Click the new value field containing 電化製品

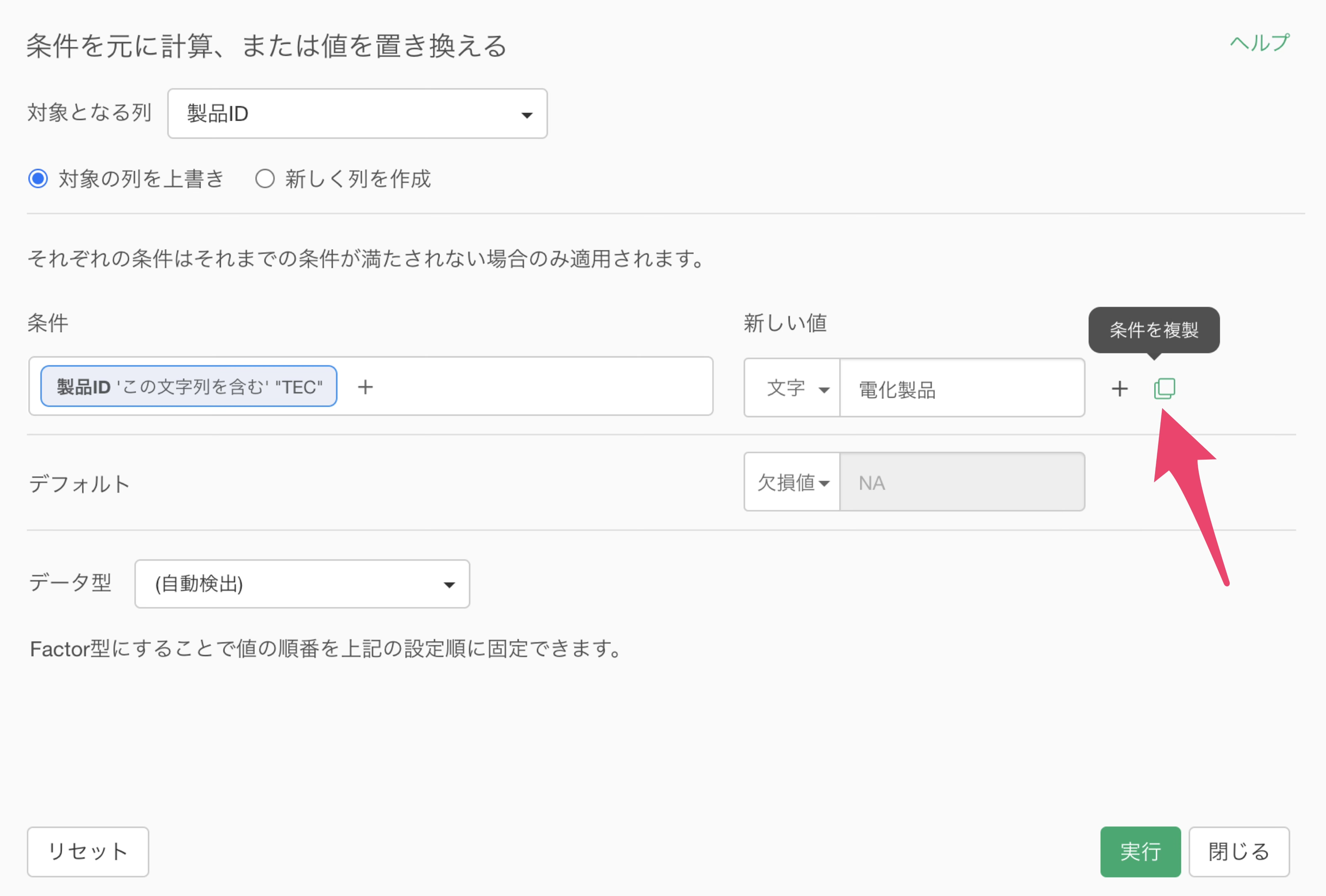click(x=962, y=388)
